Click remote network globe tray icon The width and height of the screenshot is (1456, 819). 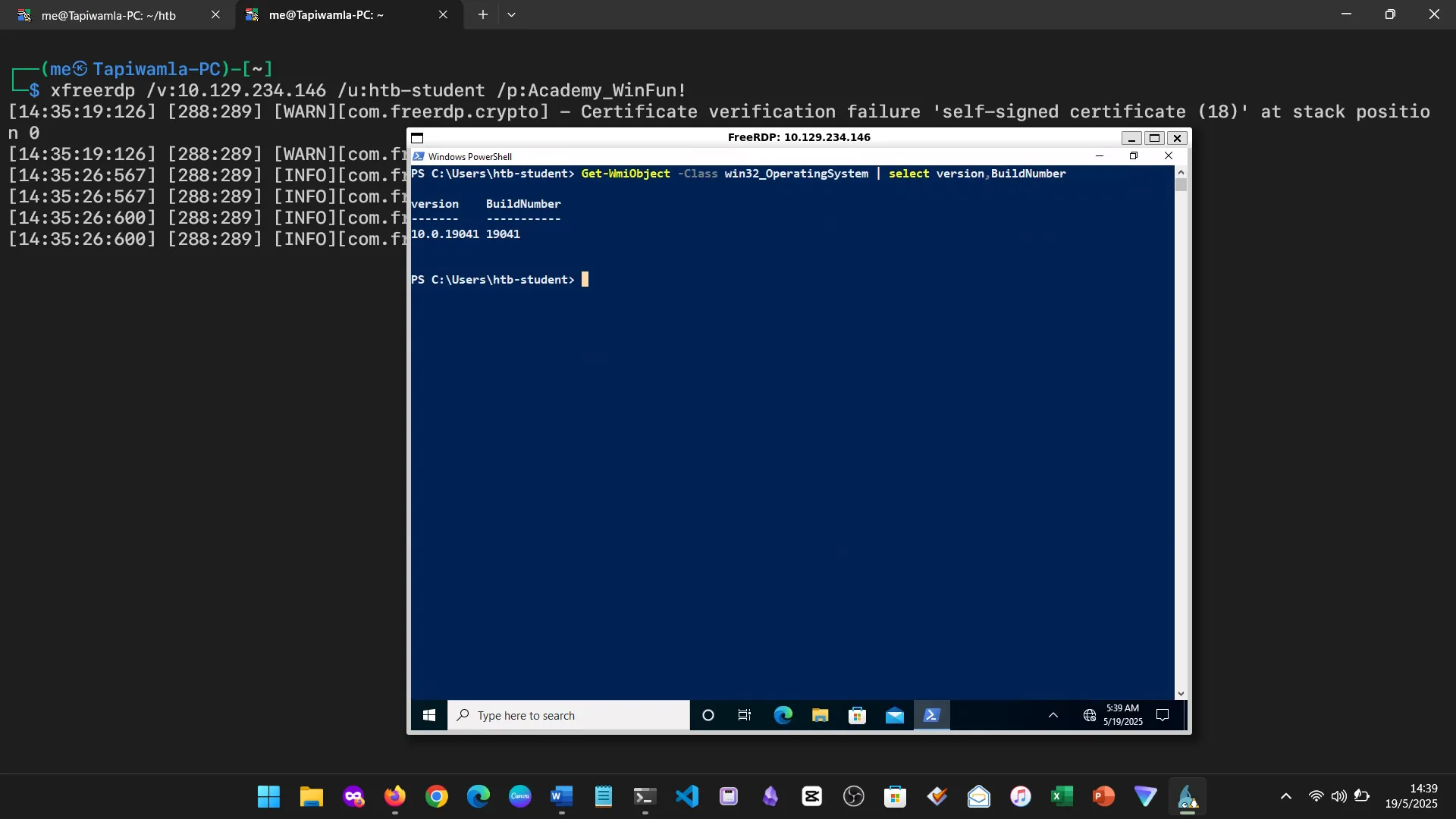coord(1090,715)
